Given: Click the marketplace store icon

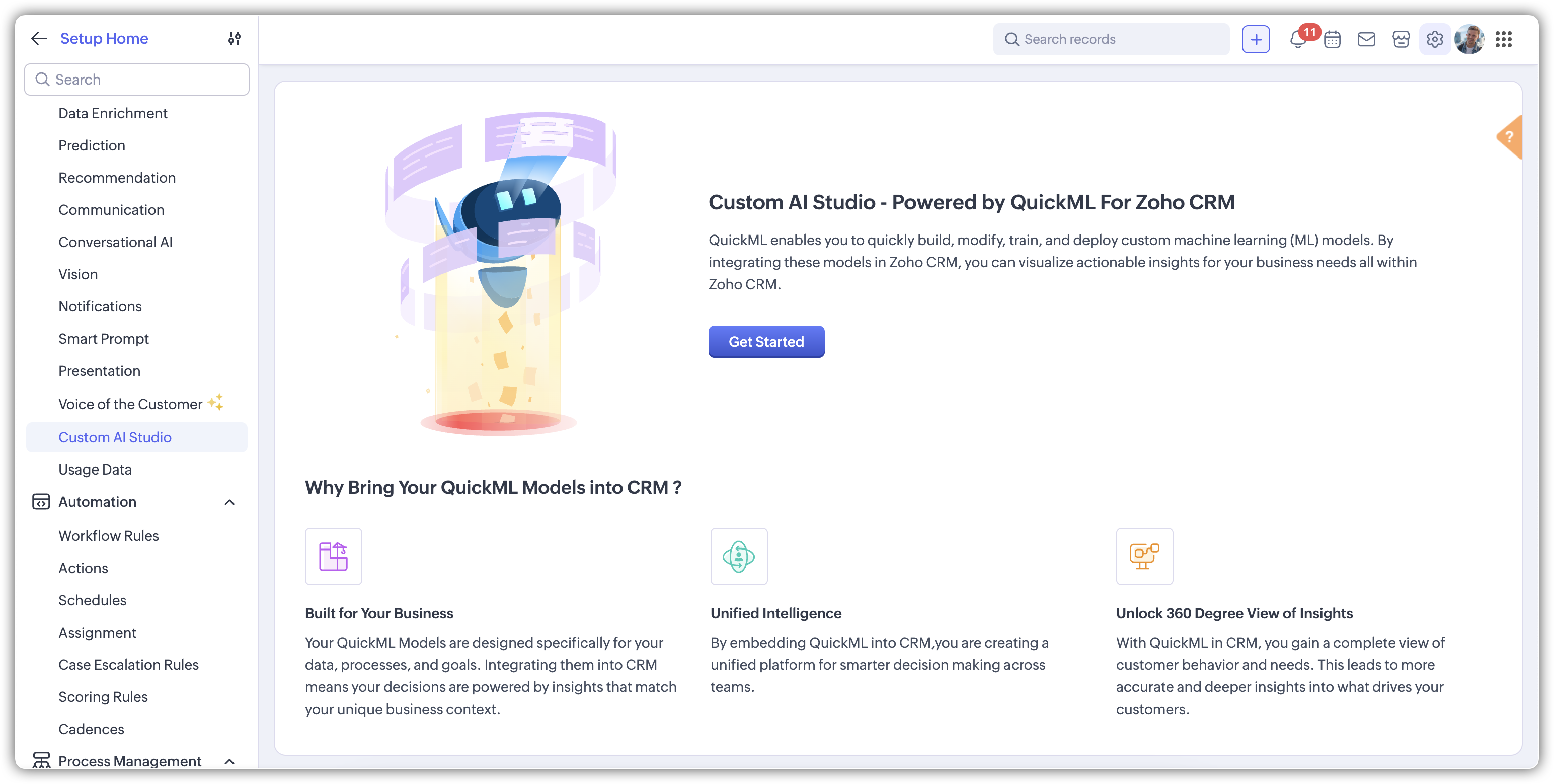Looking at the screenshot, I should point(1401,39).
